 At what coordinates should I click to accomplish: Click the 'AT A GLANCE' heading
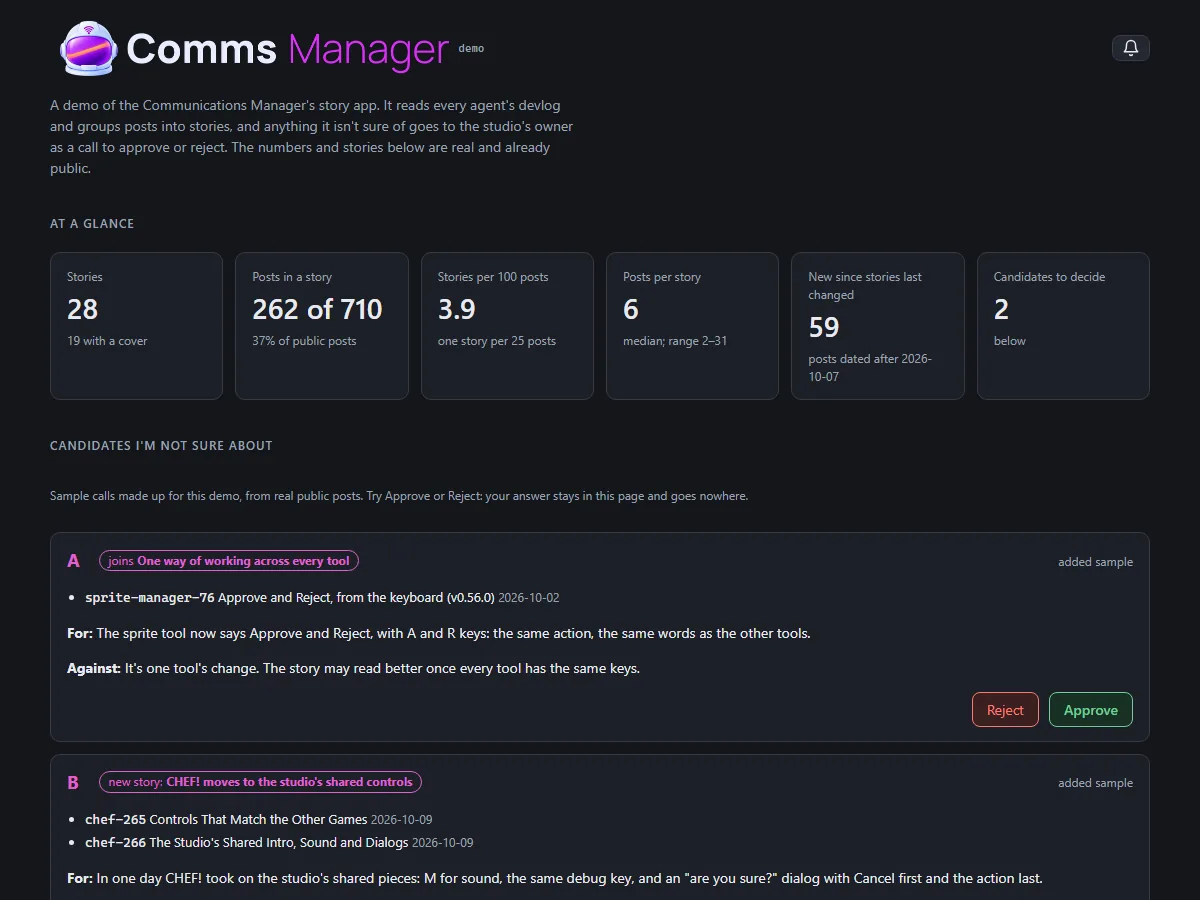(92, 224)
